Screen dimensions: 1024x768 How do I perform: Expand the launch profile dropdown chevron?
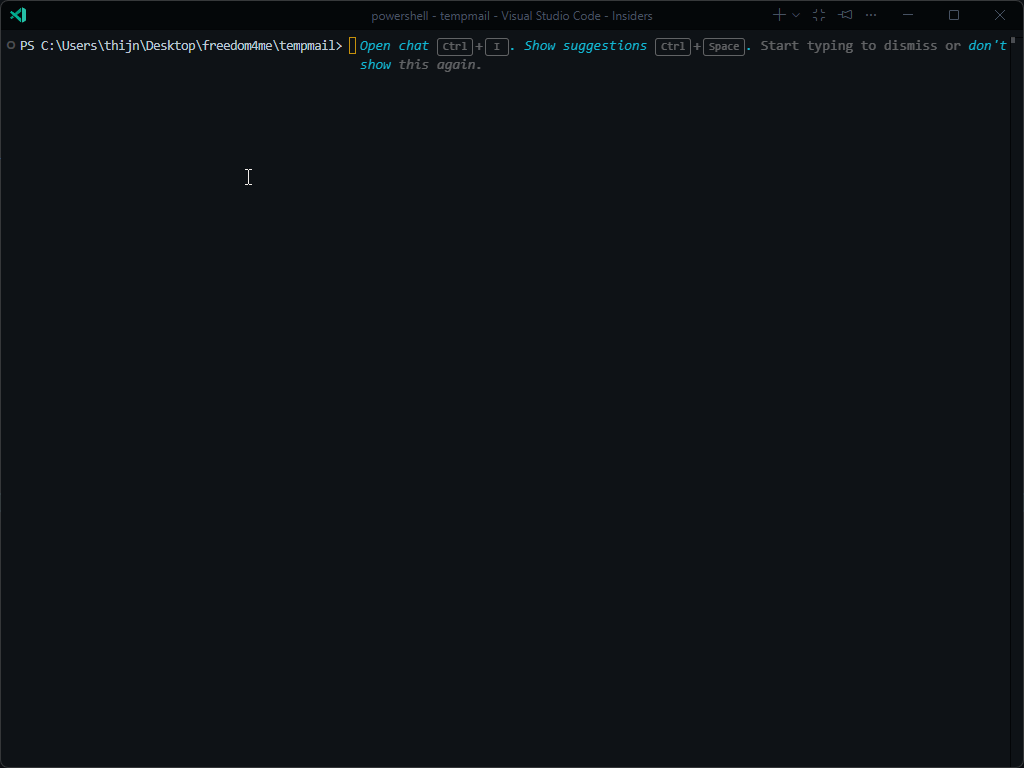[x=796, y=15]
